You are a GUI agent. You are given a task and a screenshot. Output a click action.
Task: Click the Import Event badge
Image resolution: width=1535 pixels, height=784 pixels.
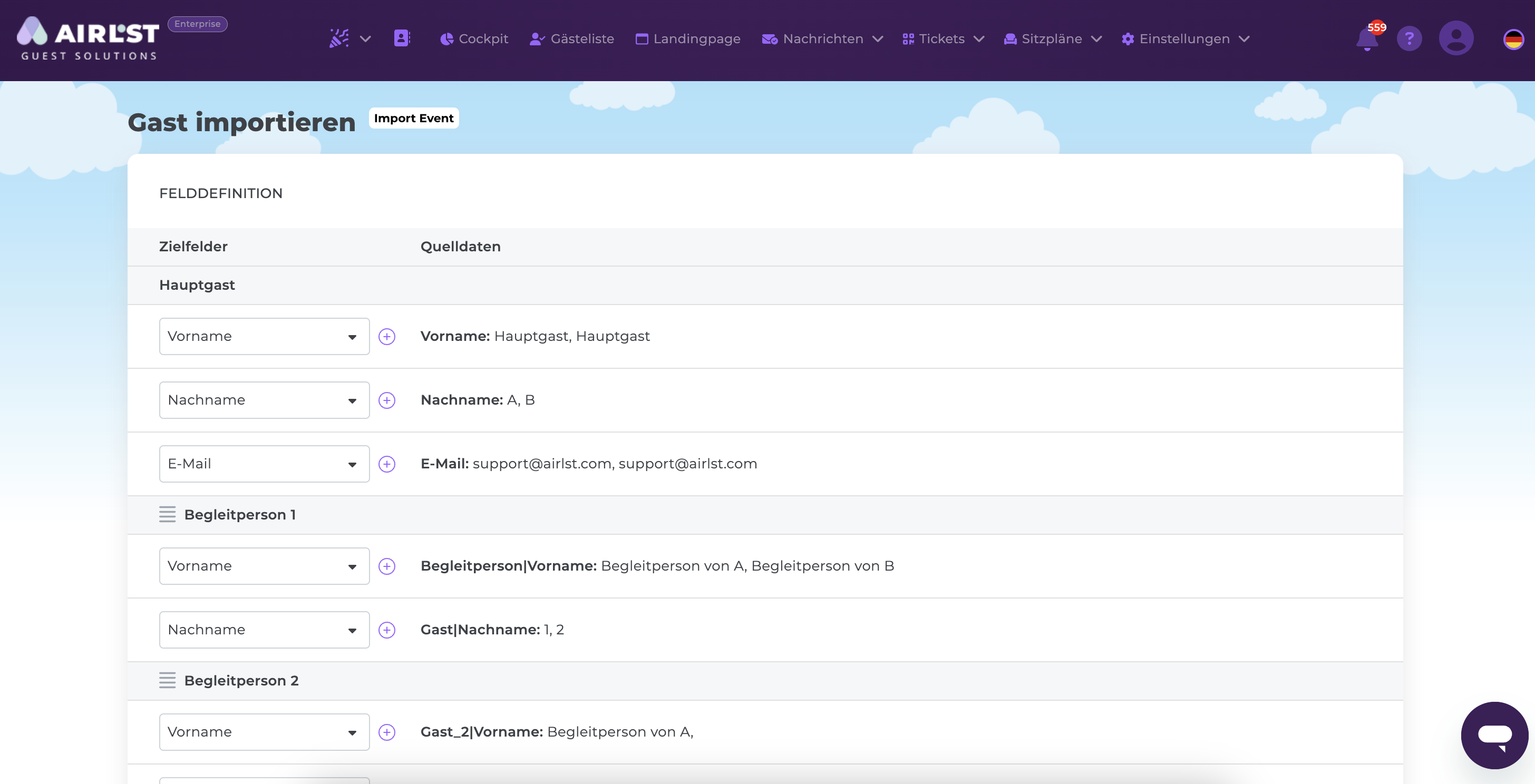(414, 118)
